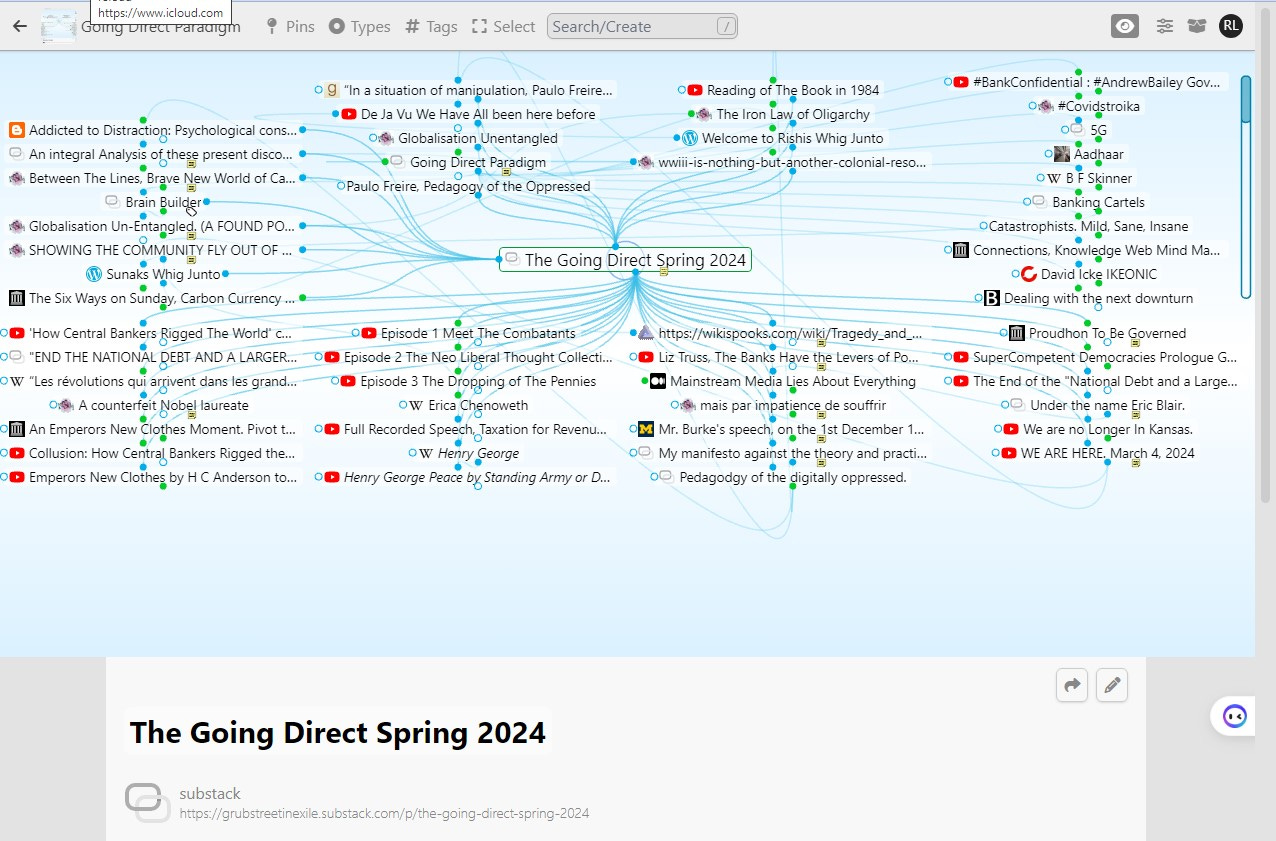This screenshot has width=1276, height=841.
Task: Open the Going Direct Paradigm brain thumbnail
Action: point(59,27)
